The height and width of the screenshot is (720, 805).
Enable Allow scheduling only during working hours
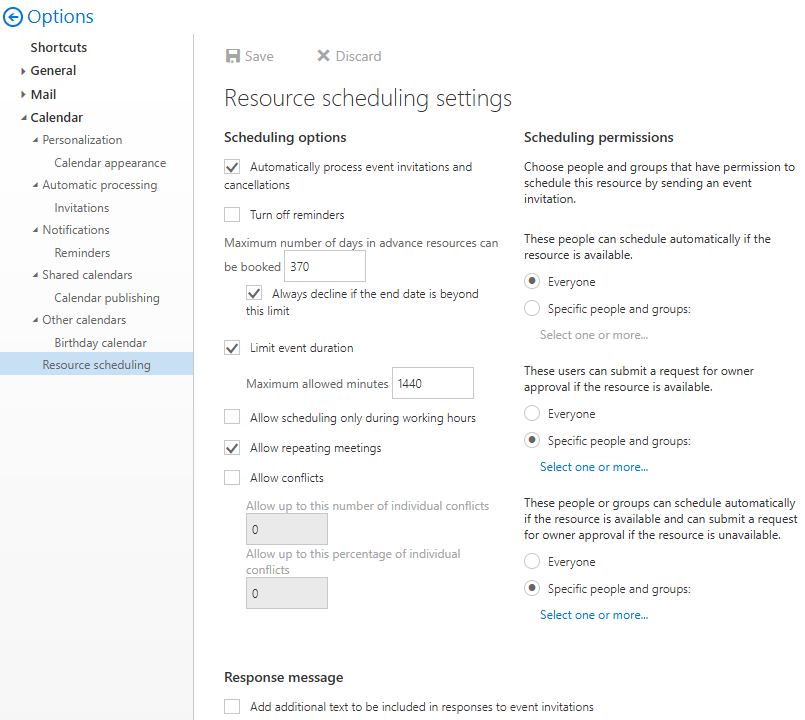pos(231,416)
